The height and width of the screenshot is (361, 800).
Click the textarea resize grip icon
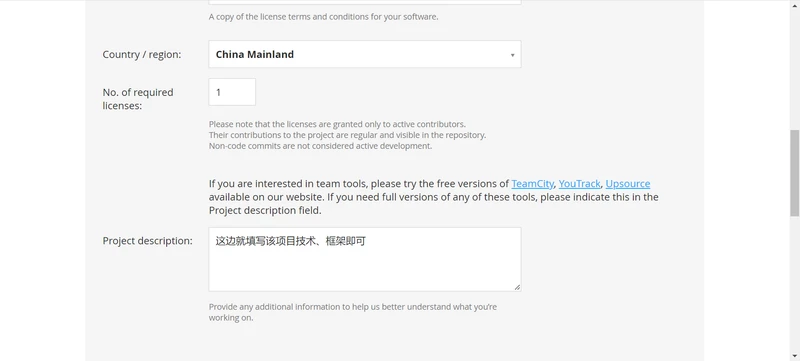517,287
